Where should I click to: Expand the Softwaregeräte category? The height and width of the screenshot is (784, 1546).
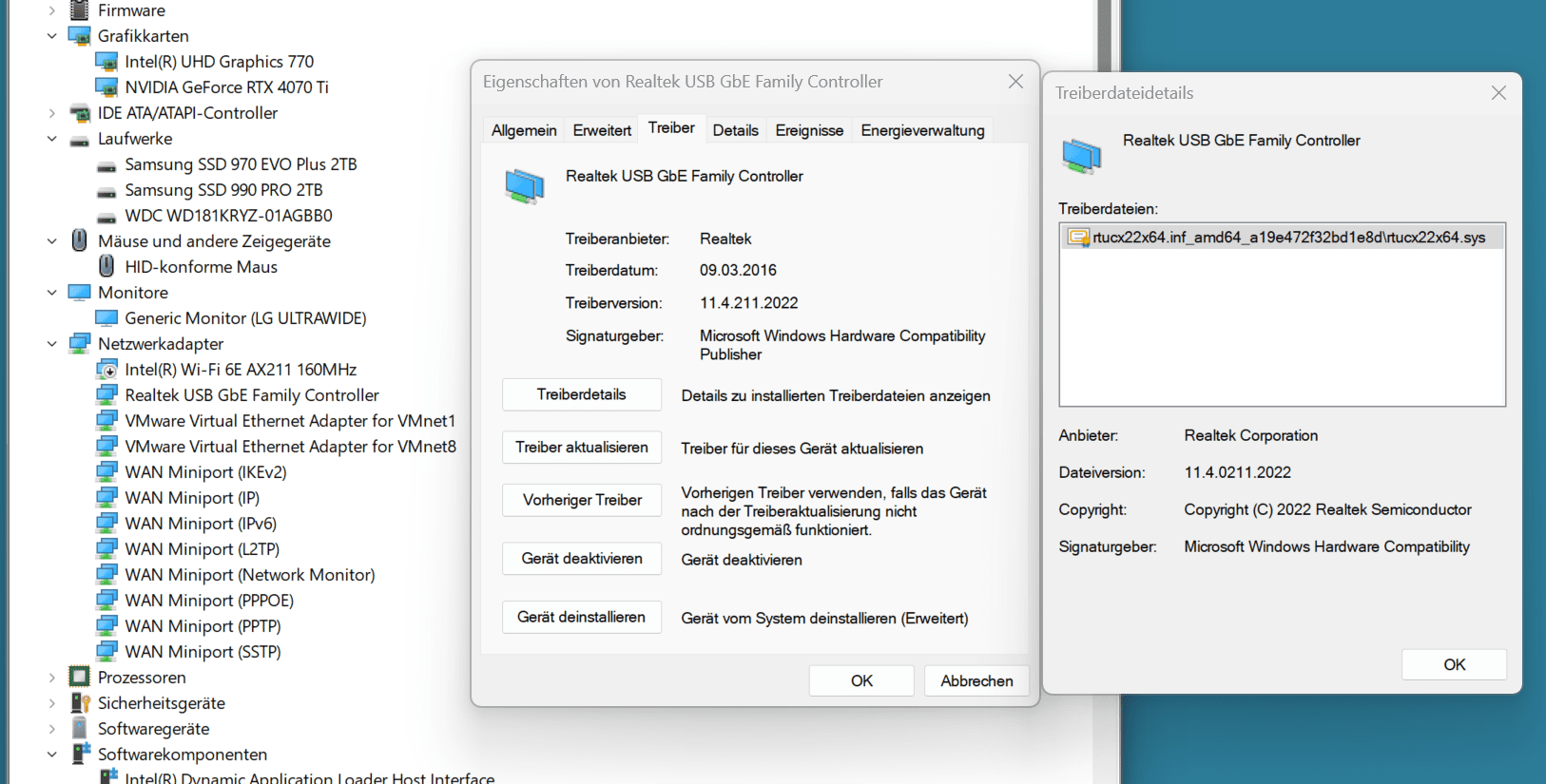pyautogui.click(x=51, y=729)
